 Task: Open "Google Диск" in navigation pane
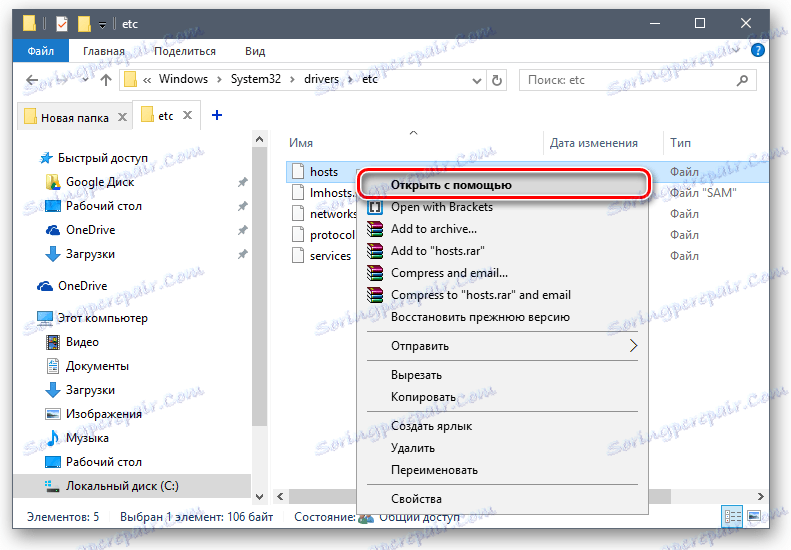pyautogui.click(x=100, y=182)
